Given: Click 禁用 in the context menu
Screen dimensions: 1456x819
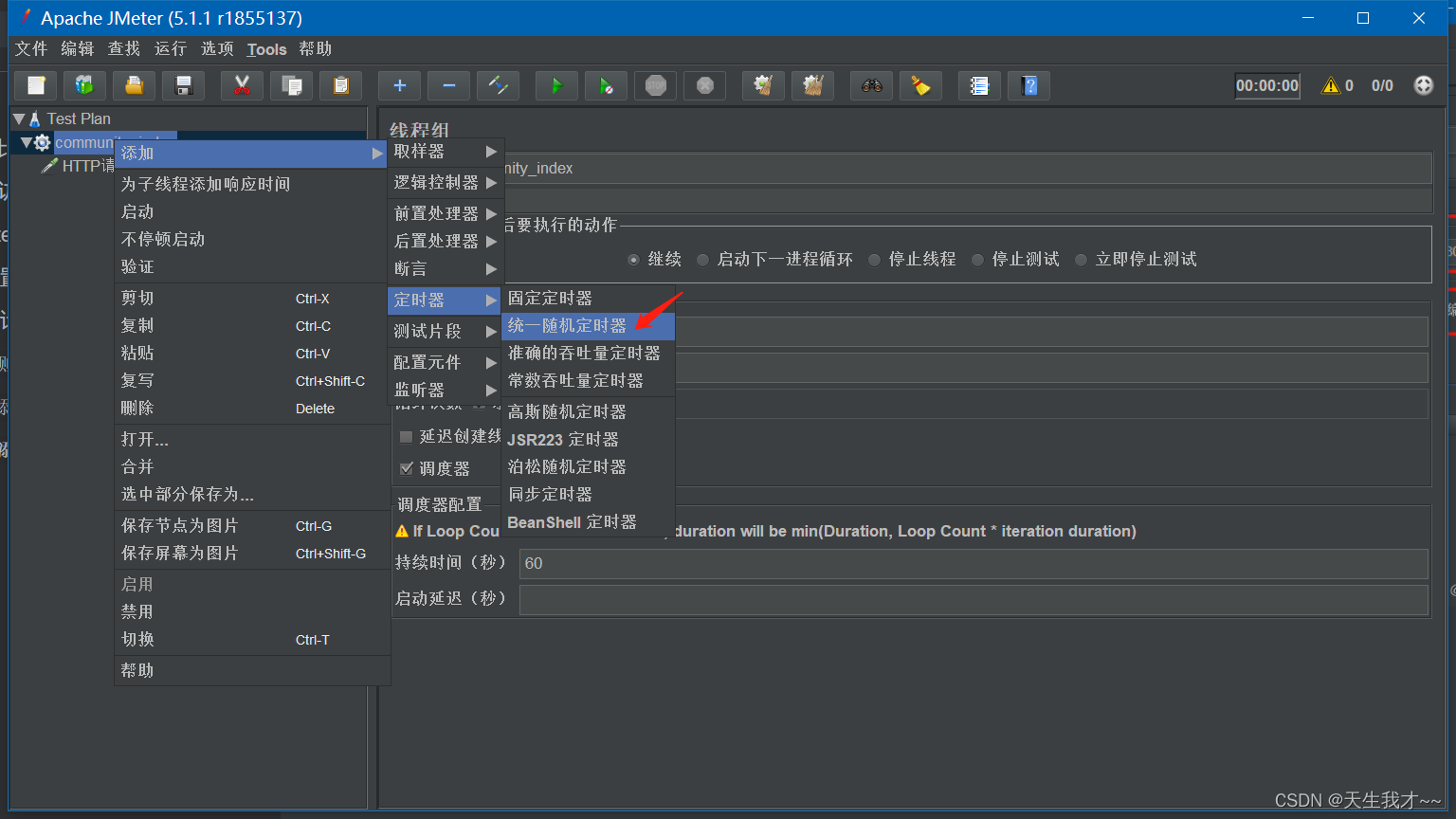Looking at the screenshot, I should pyautogui.click(x=250, y=612).
